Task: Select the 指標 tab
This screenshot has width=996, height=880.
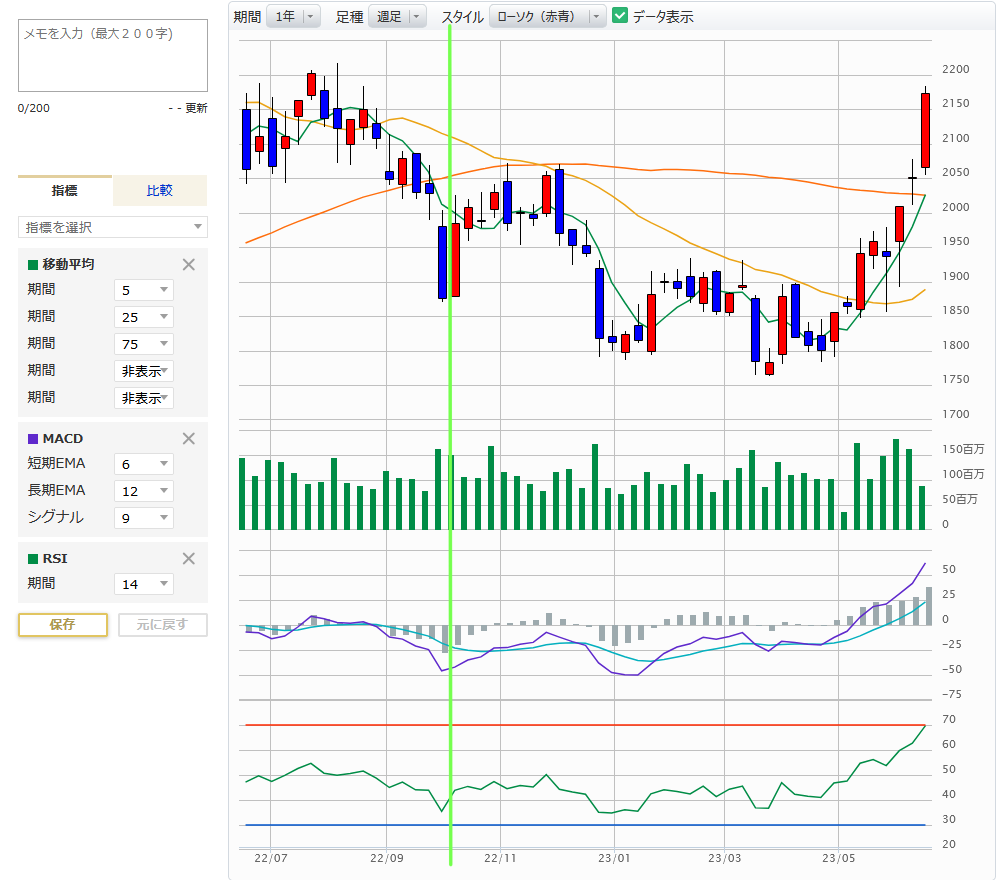Action: (65, 190)
